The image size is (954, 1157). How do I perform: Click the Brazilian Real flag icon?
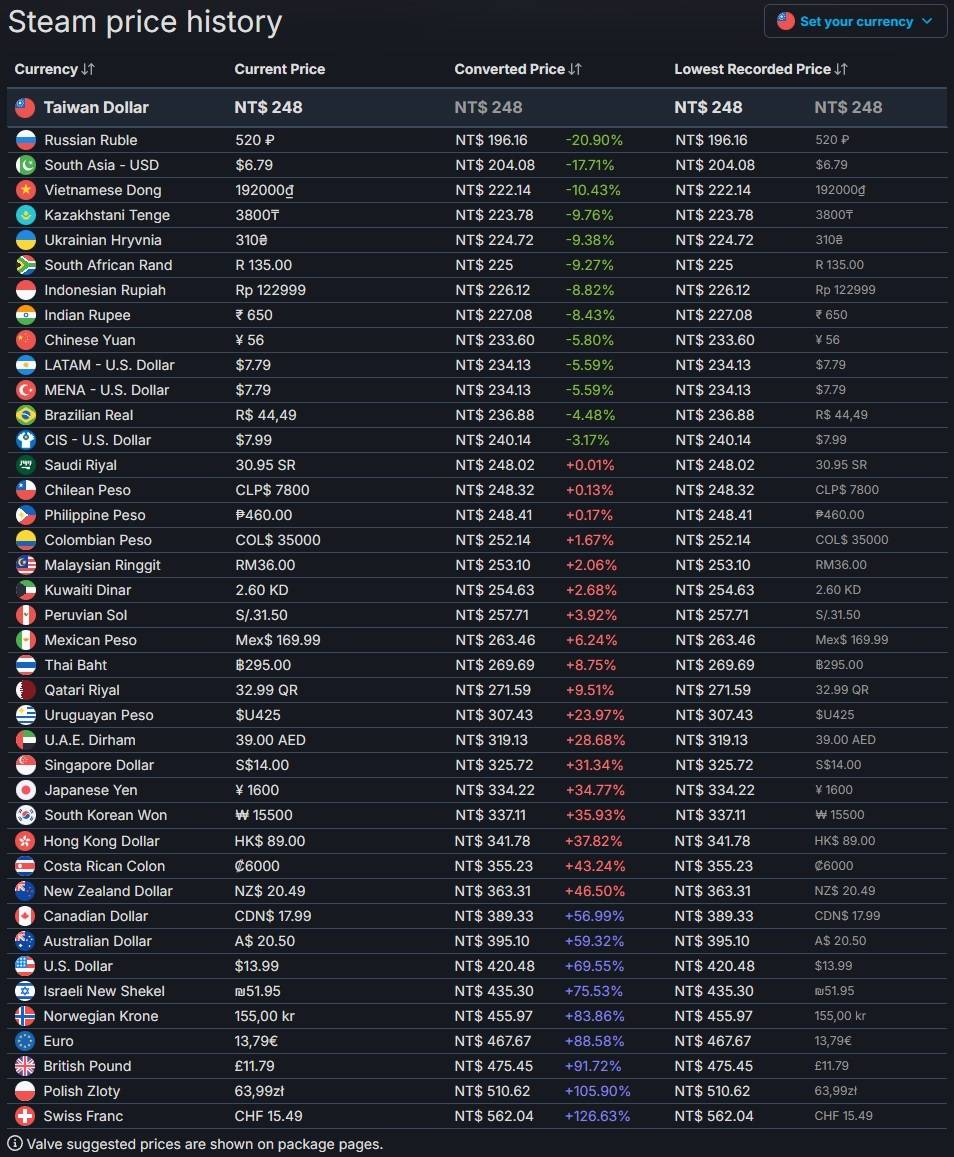tap(26, 415)
